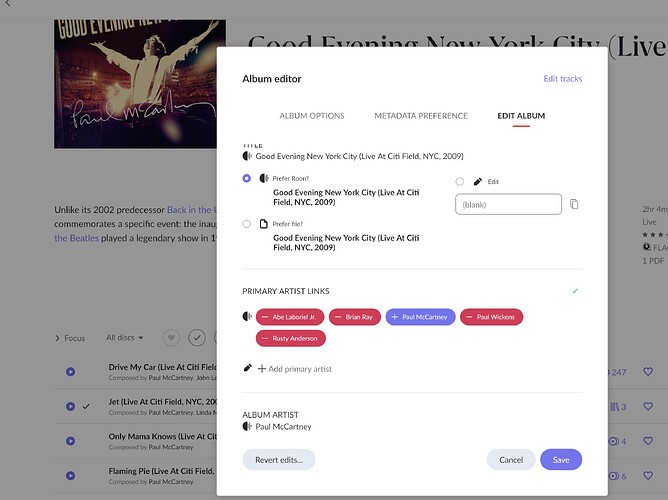Viewport: 668px width, 500px height.
Task: Click the Save button
Action: coord(561,460)
